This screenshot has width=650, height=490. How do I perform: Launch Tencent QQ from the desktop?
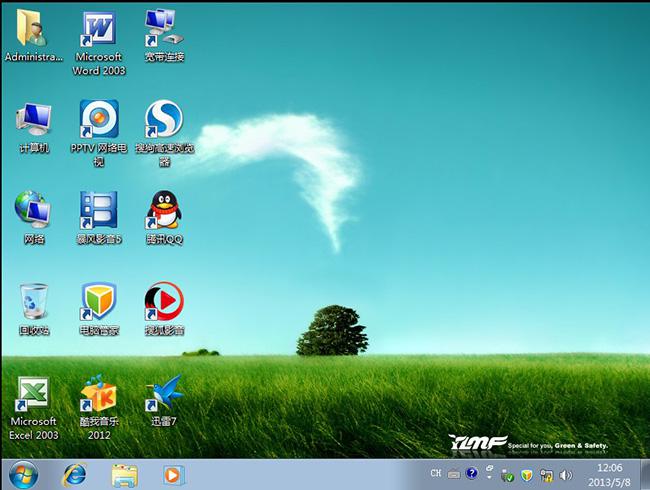coord(163,211)
